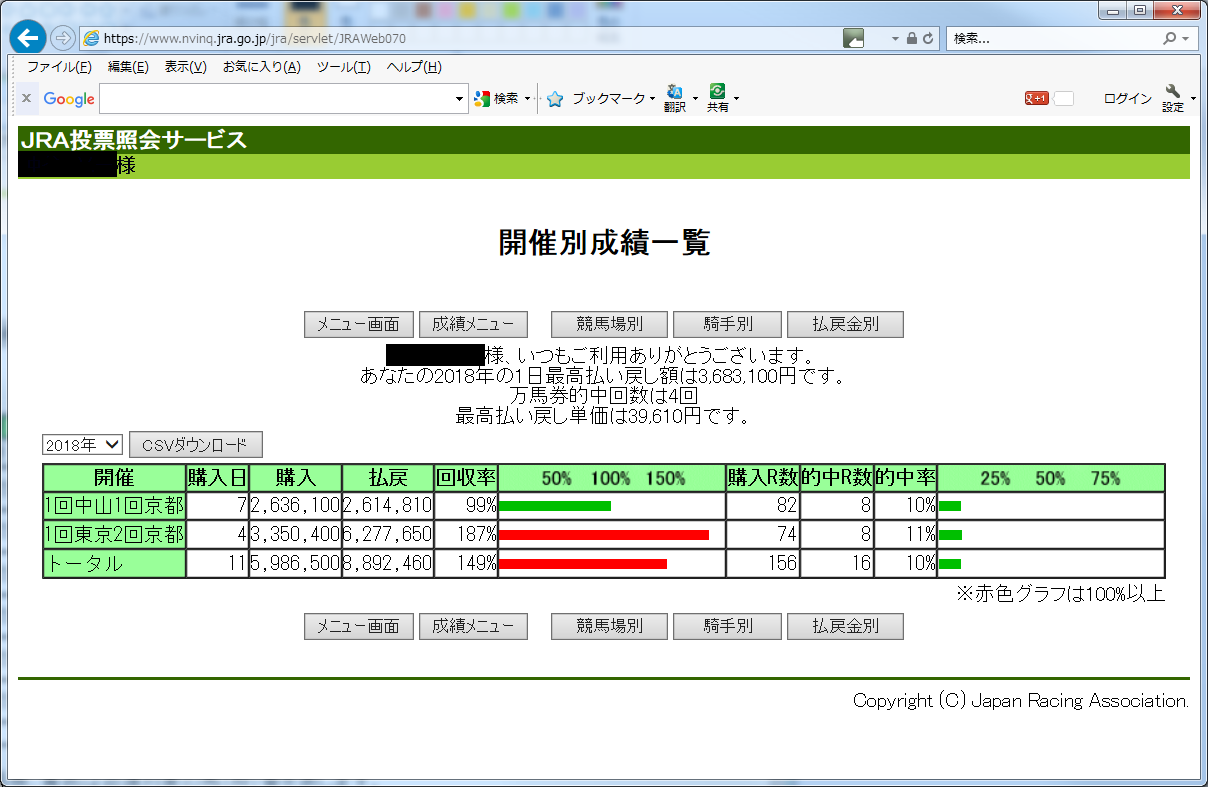Select the トータル row label
Viewport: 1208px width, 787px height.
(x=114, y=564)
